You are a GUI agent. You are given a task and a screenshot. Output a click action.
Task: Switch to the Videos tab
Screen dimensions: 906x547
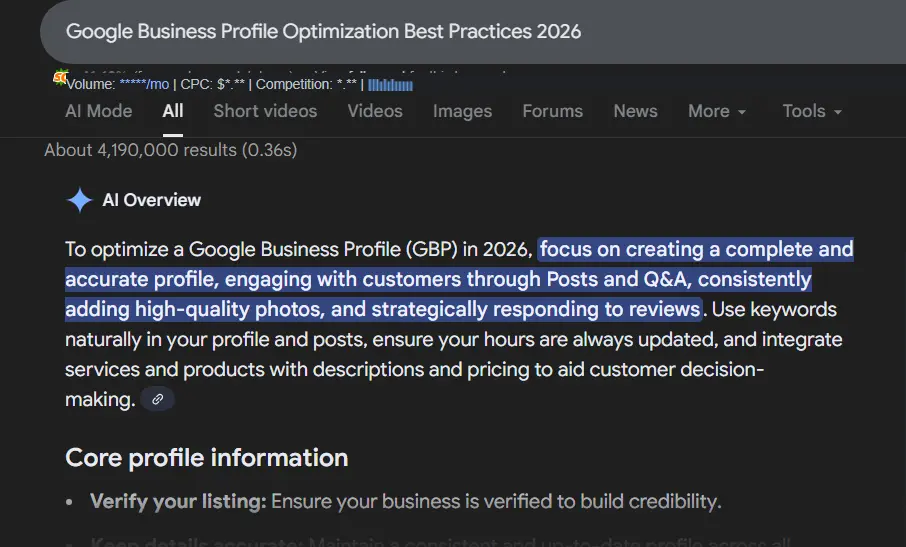point(375,111)
